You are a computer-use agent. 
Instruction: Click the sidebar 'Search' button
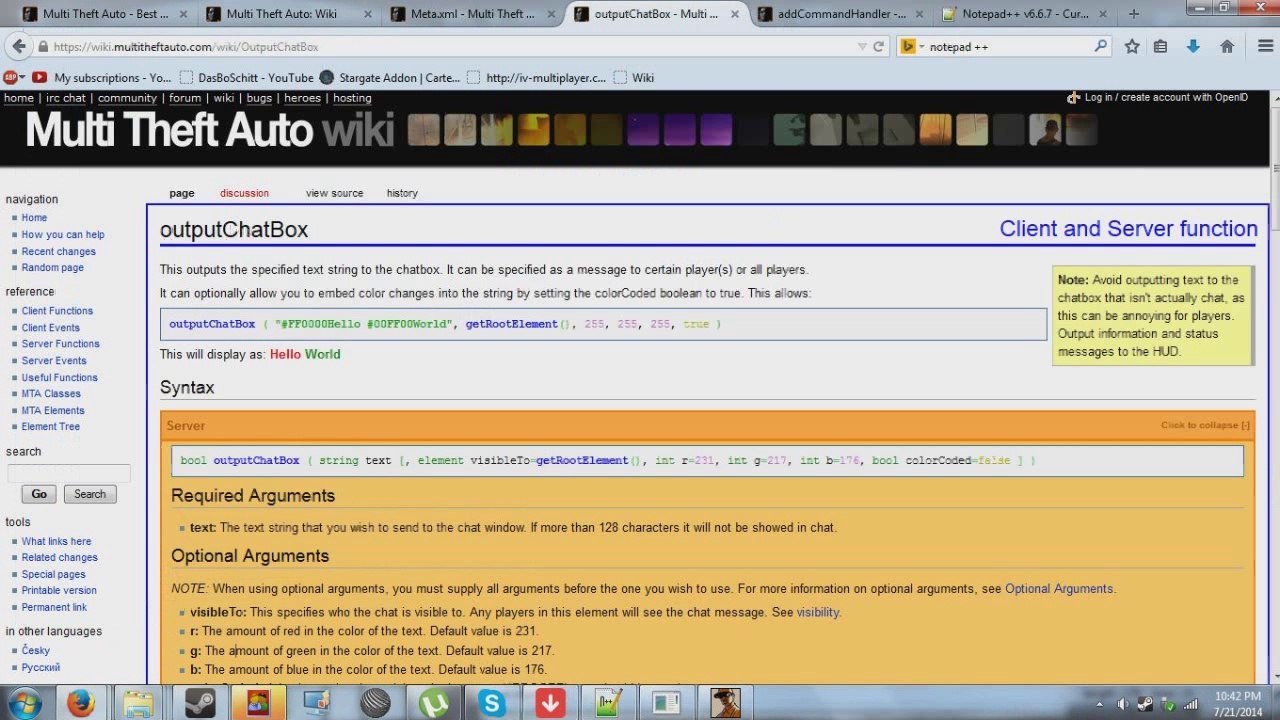tap(90, 494)
